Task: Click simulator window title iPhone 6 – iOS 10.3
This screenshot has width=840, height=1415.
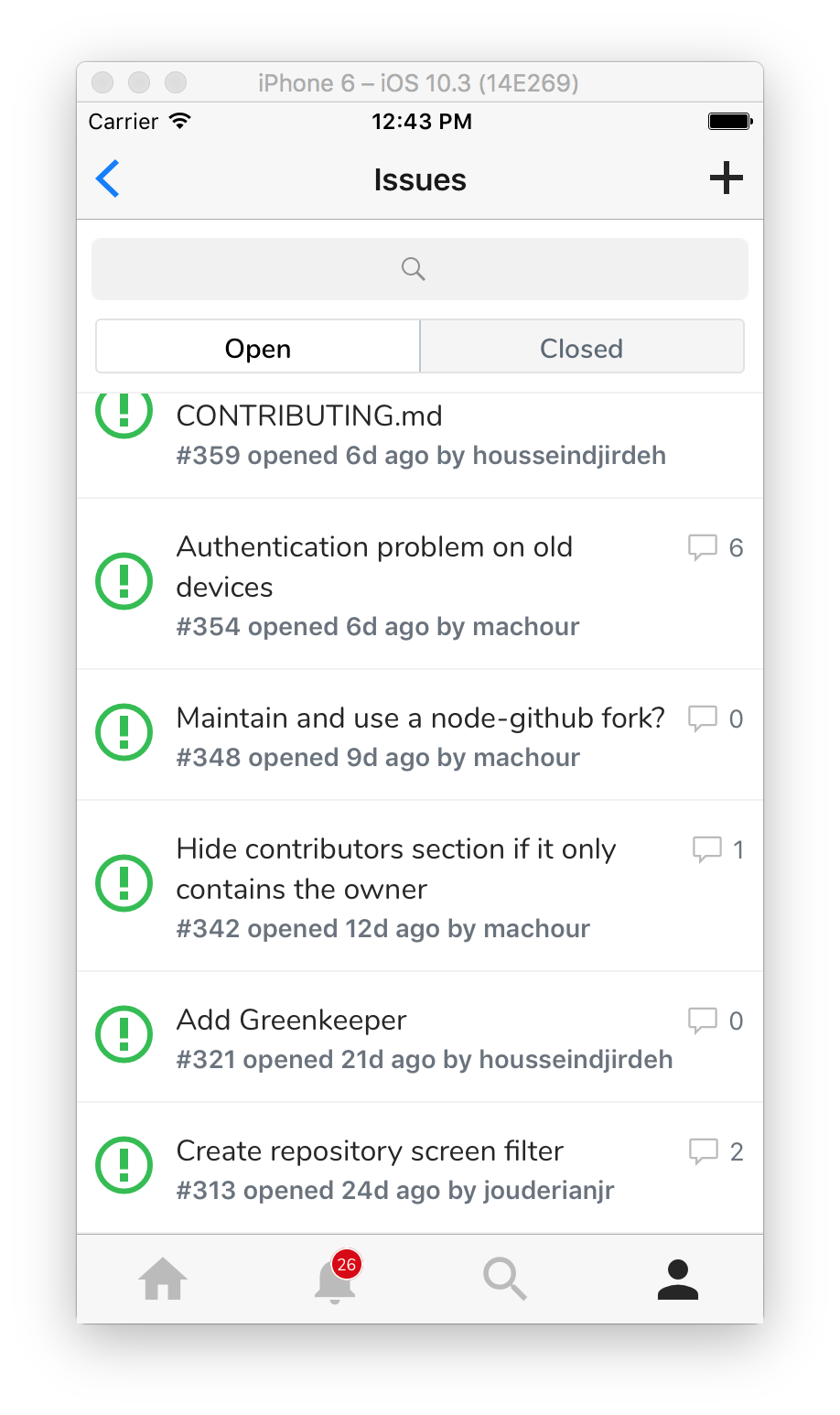Action: pyautogui.click(x=418, y=82)
